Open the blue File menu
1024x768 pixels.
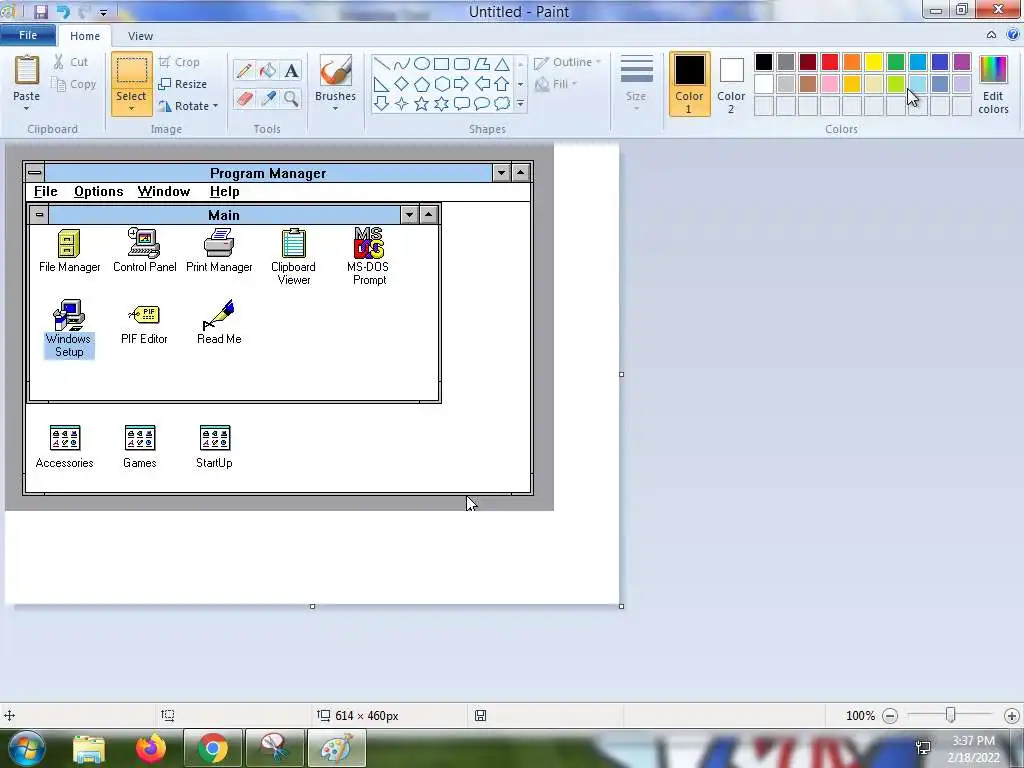pyautogui.click(x=27, y=35)
